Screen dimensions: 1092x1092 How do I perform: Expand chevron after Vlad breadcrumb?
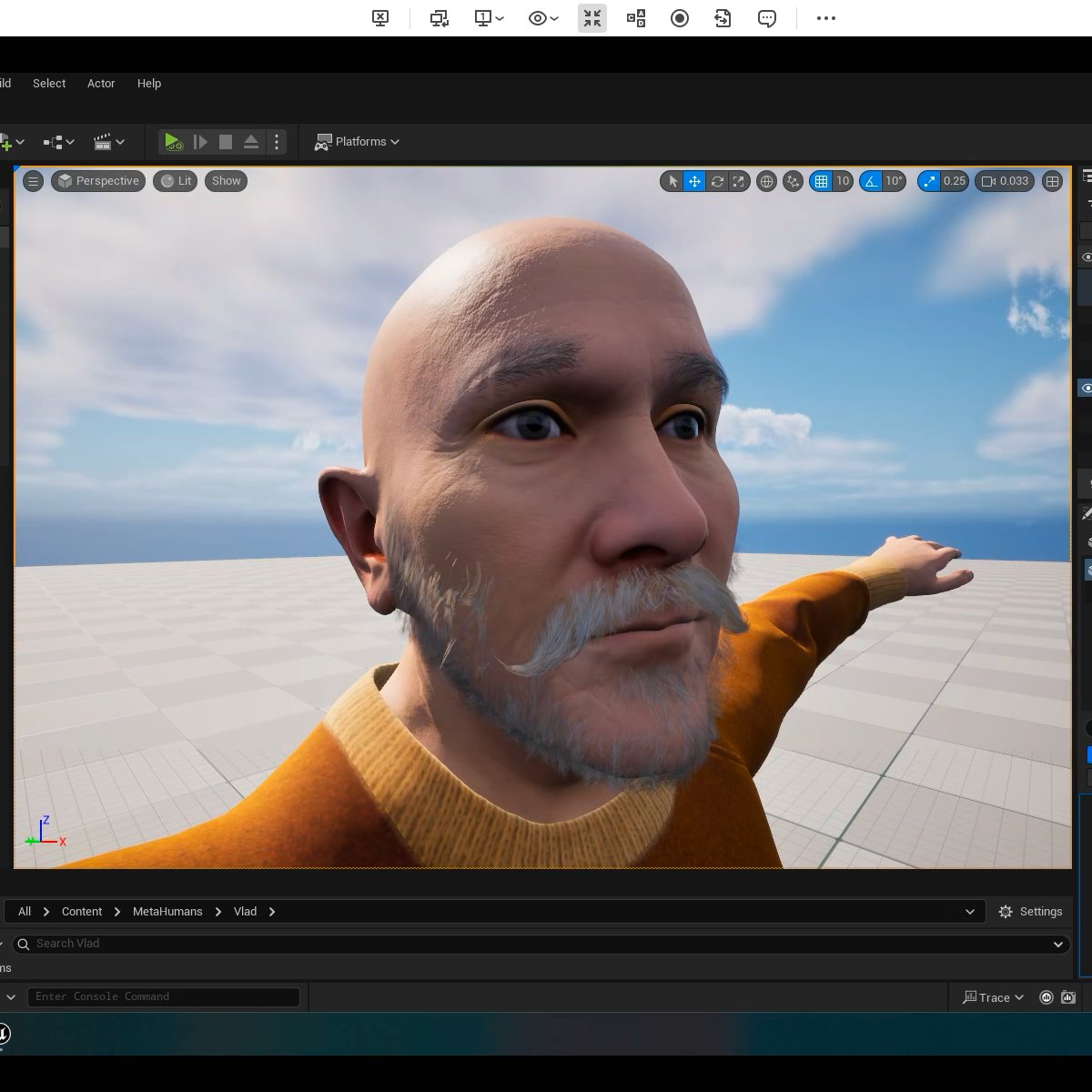272,912
